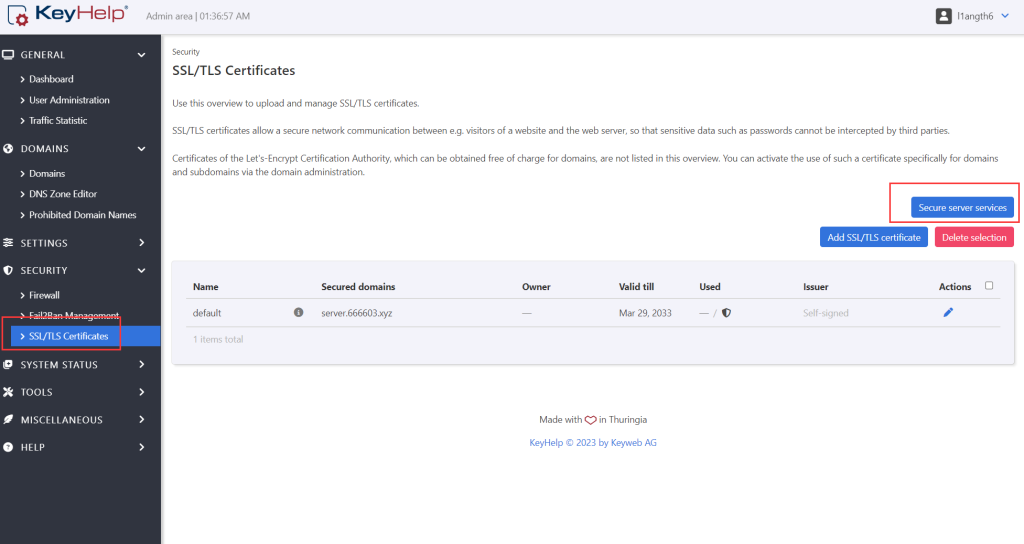Screen dimensions: 1024x544
Task: Click the shield icon in Used column
Action: [x=726, y=313]
